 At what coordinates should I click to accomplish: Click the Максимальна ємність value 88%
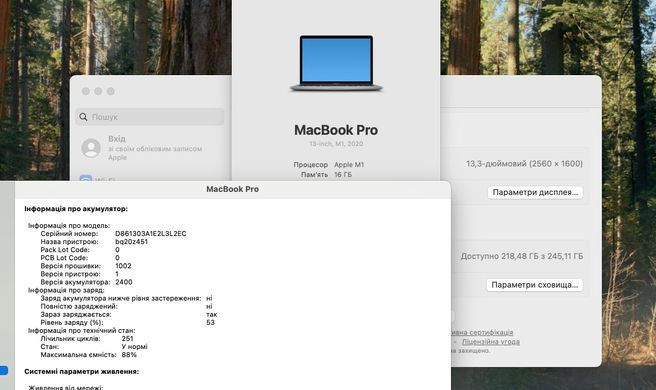click(129, 354)
